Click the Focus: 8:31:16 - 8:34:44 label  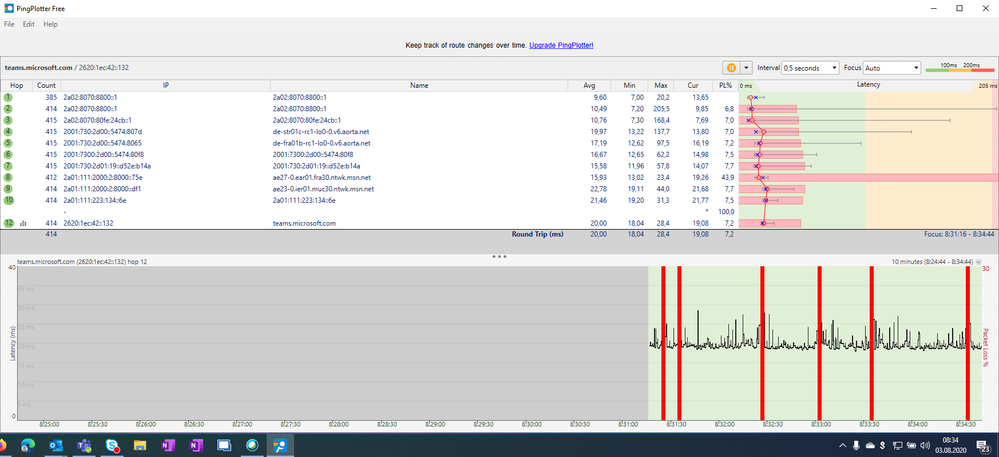point(959,235)
